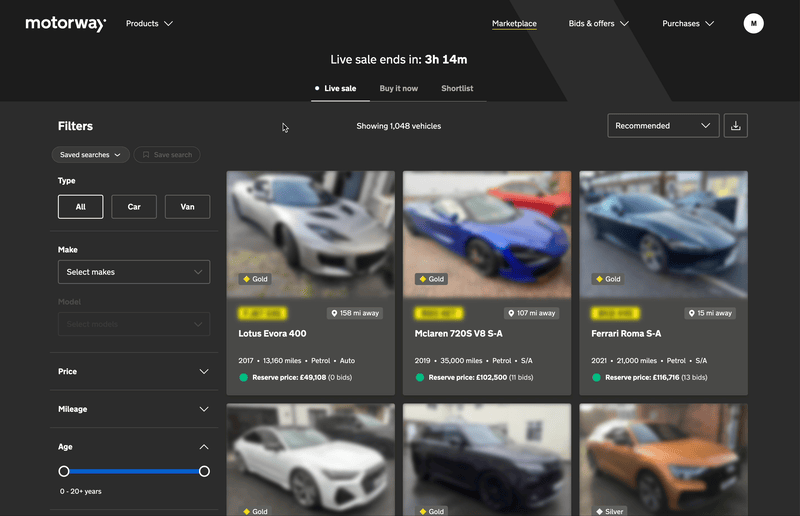Open the Lotus Evora 400 listing title
800x516 pixels.
pyautogui.click(x=272, y=333)
